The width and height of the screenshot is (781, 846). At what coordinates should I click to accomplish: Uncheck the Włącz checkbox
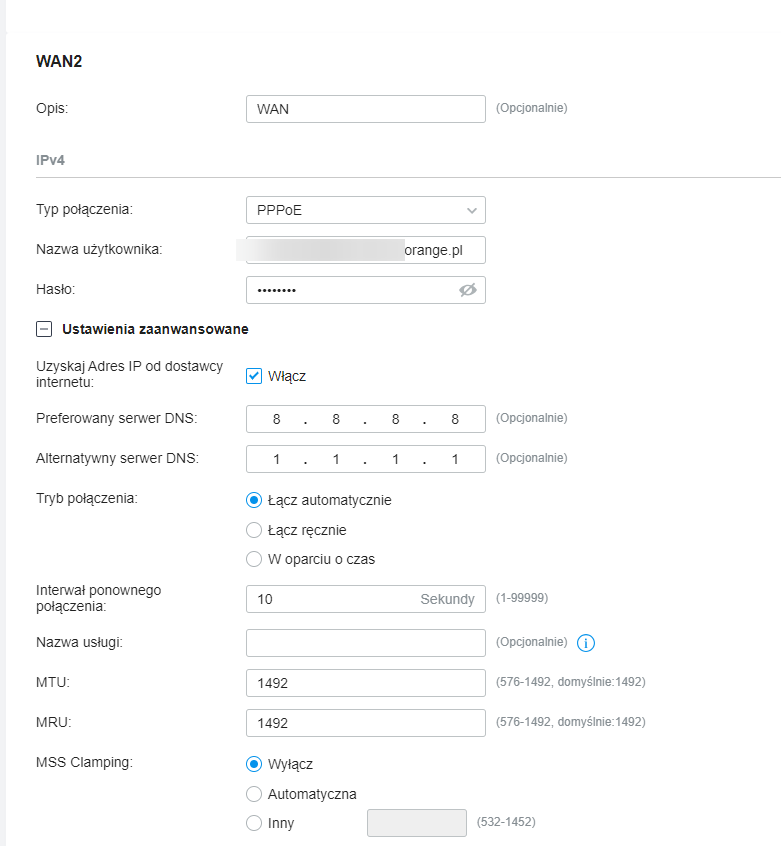click(x=254, y=376)
